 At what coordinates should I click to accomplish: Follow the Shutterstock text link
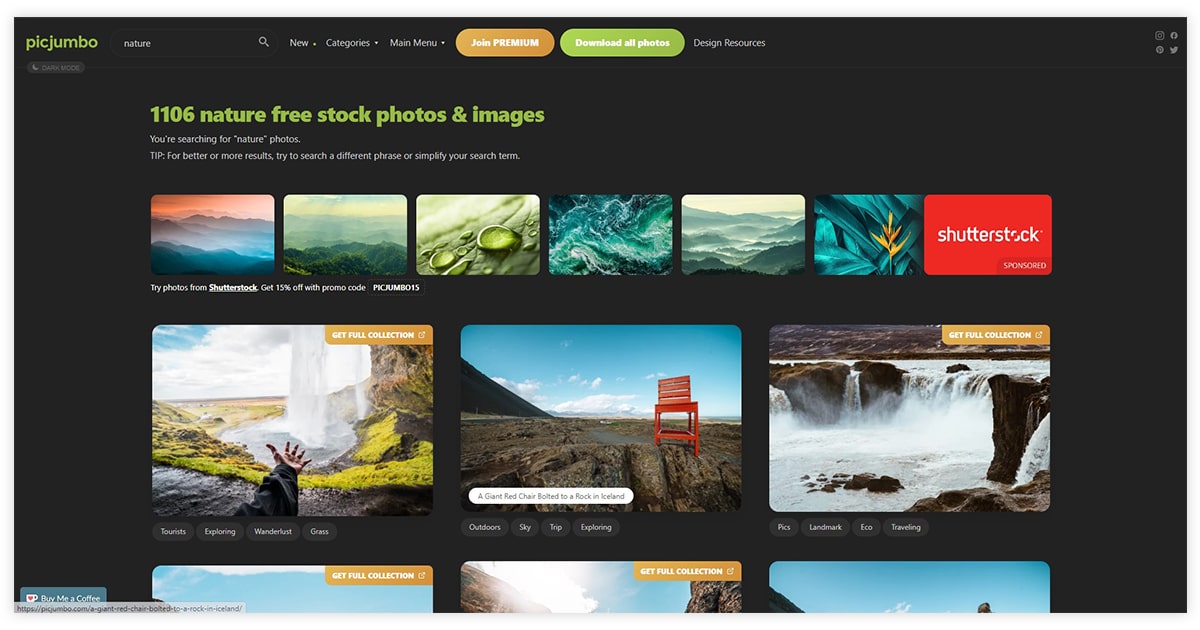click(x=233, y=288)
